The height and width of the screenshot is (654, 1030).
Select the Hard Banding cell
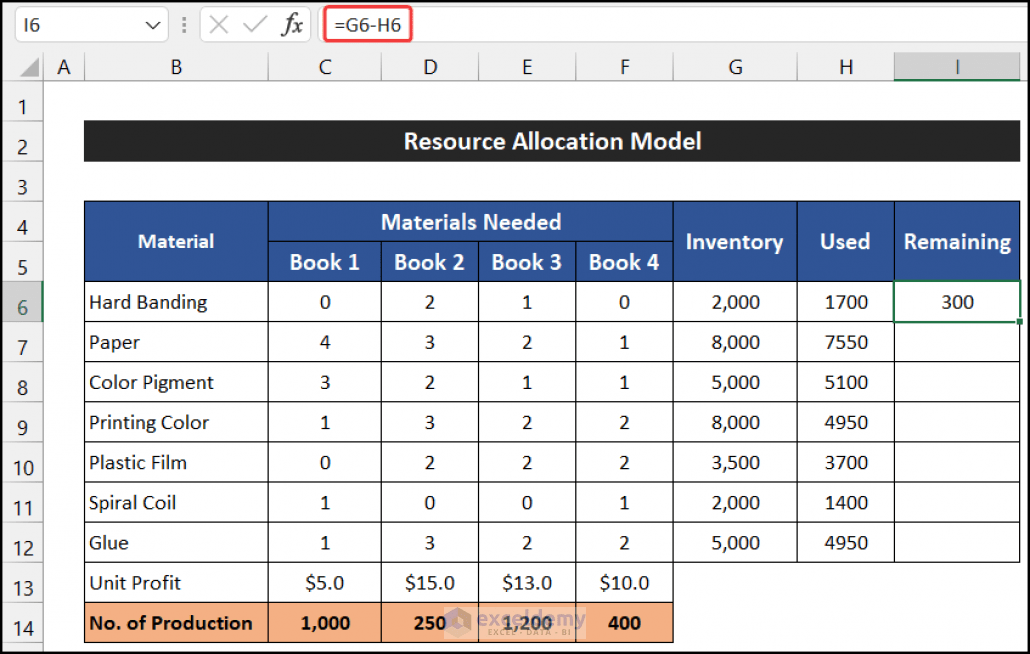176,302
